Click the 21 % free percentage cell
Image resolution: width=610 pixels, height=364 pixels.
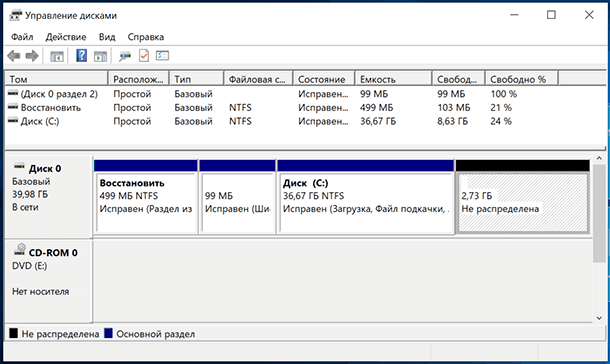(x=501, y=107)
